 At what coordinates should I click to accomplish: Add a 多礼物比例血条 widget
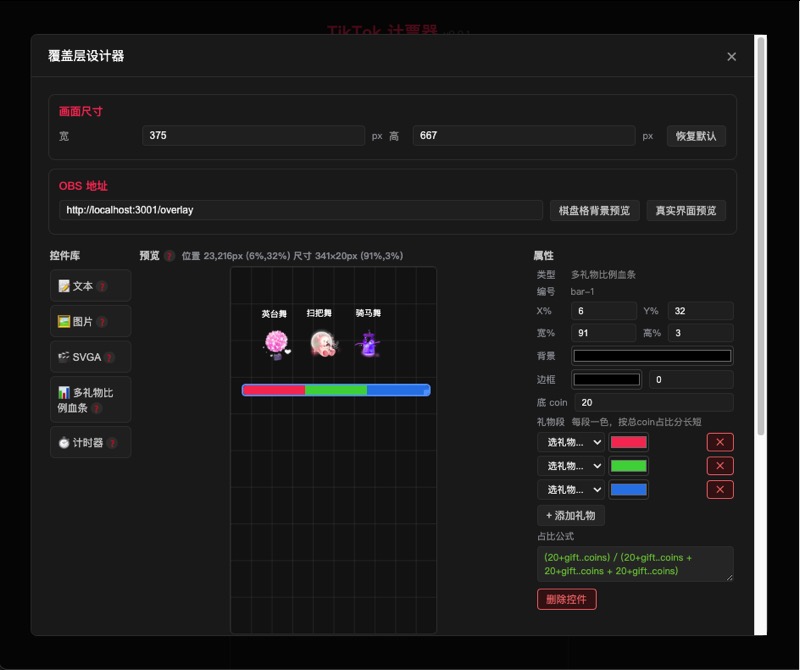point(90,400)
